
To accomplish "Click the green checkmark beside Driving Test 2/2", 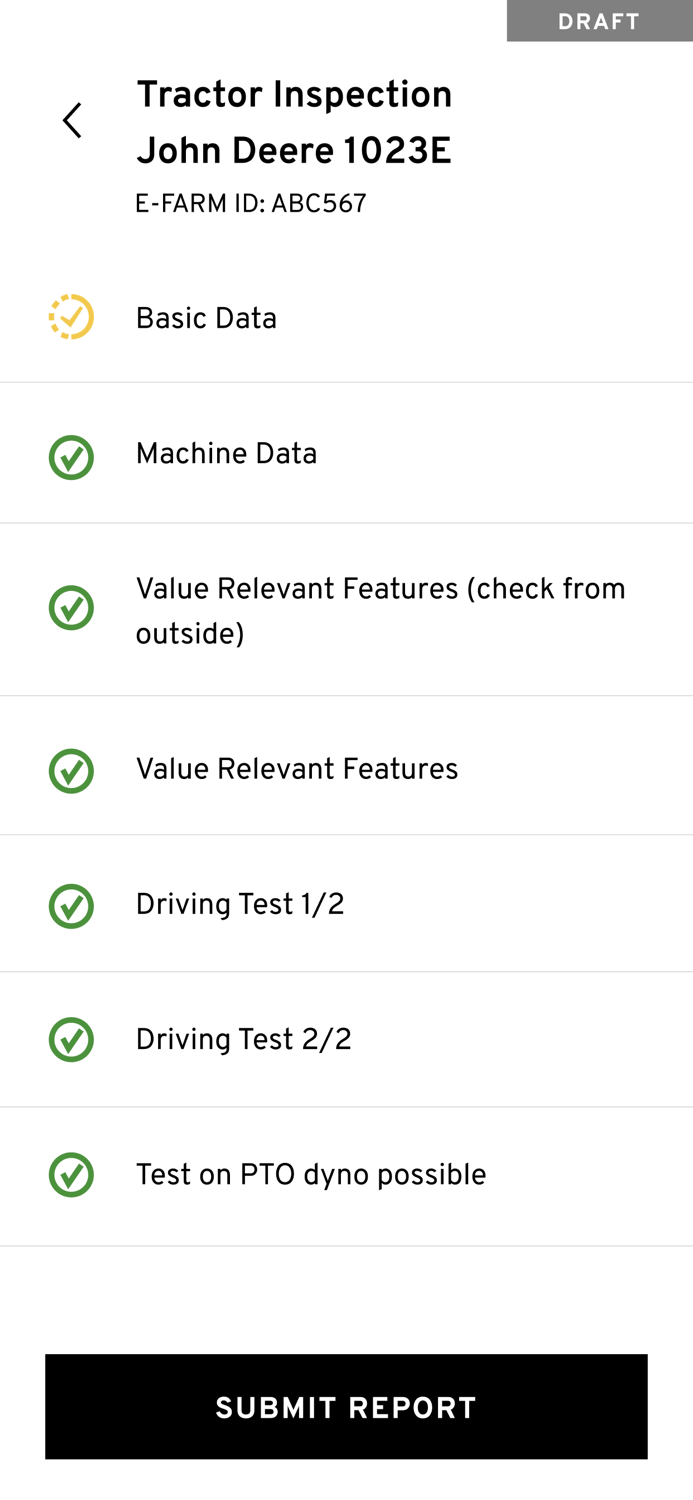I will pyautogui.click(x=71, y=1040).
